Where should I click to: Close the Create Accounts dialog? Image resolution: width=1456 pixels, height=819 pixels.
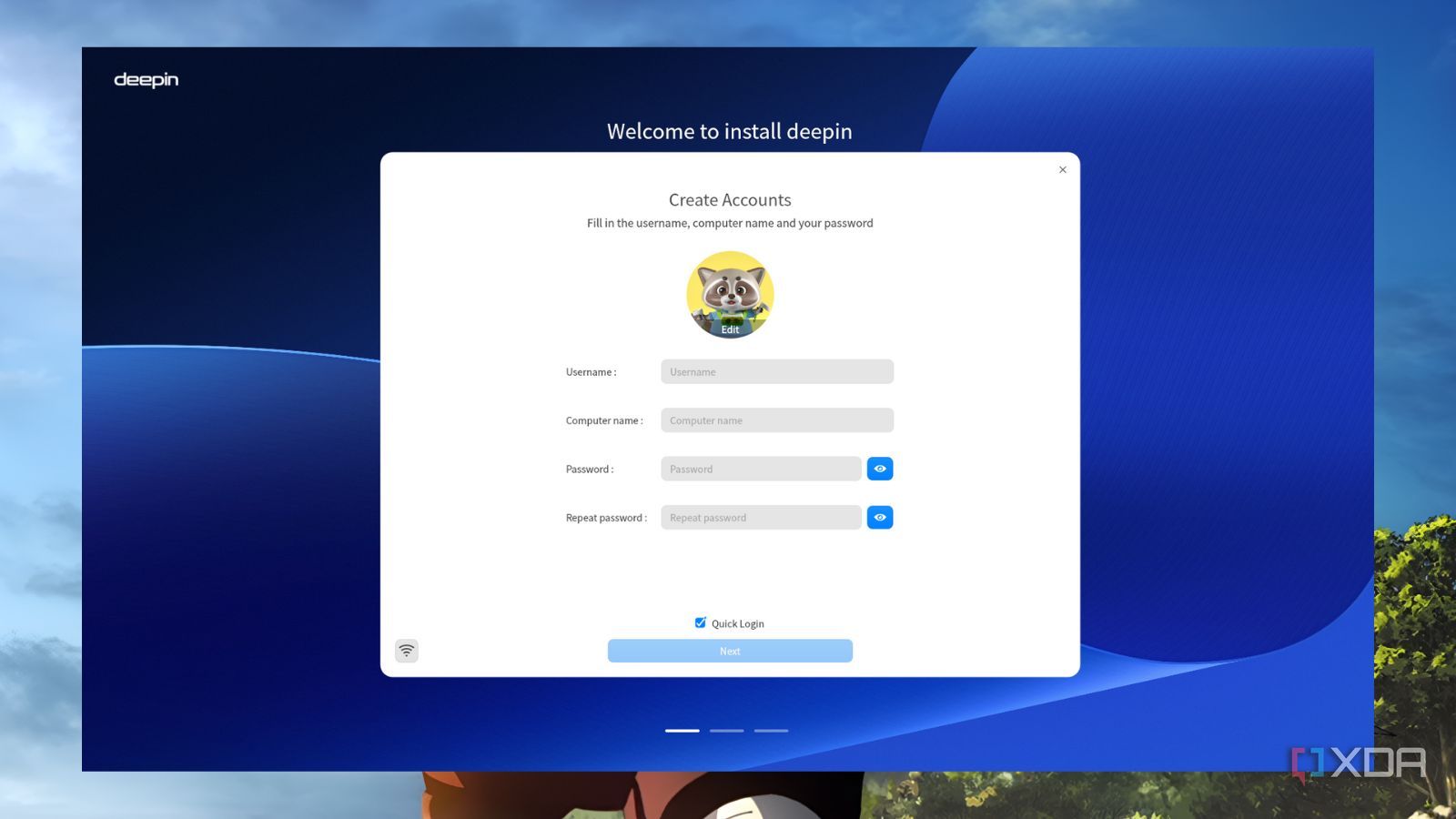[1063, 169]
